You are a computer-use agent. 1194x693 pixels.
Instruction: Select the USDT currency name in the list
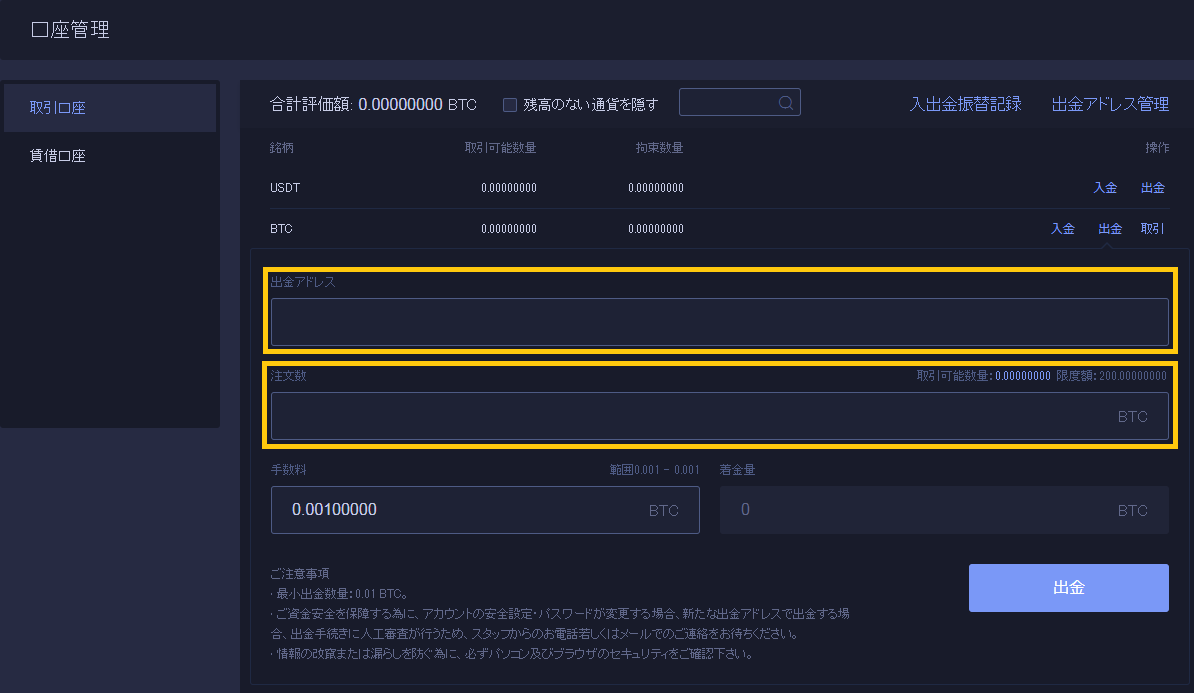tap(285, 188)
